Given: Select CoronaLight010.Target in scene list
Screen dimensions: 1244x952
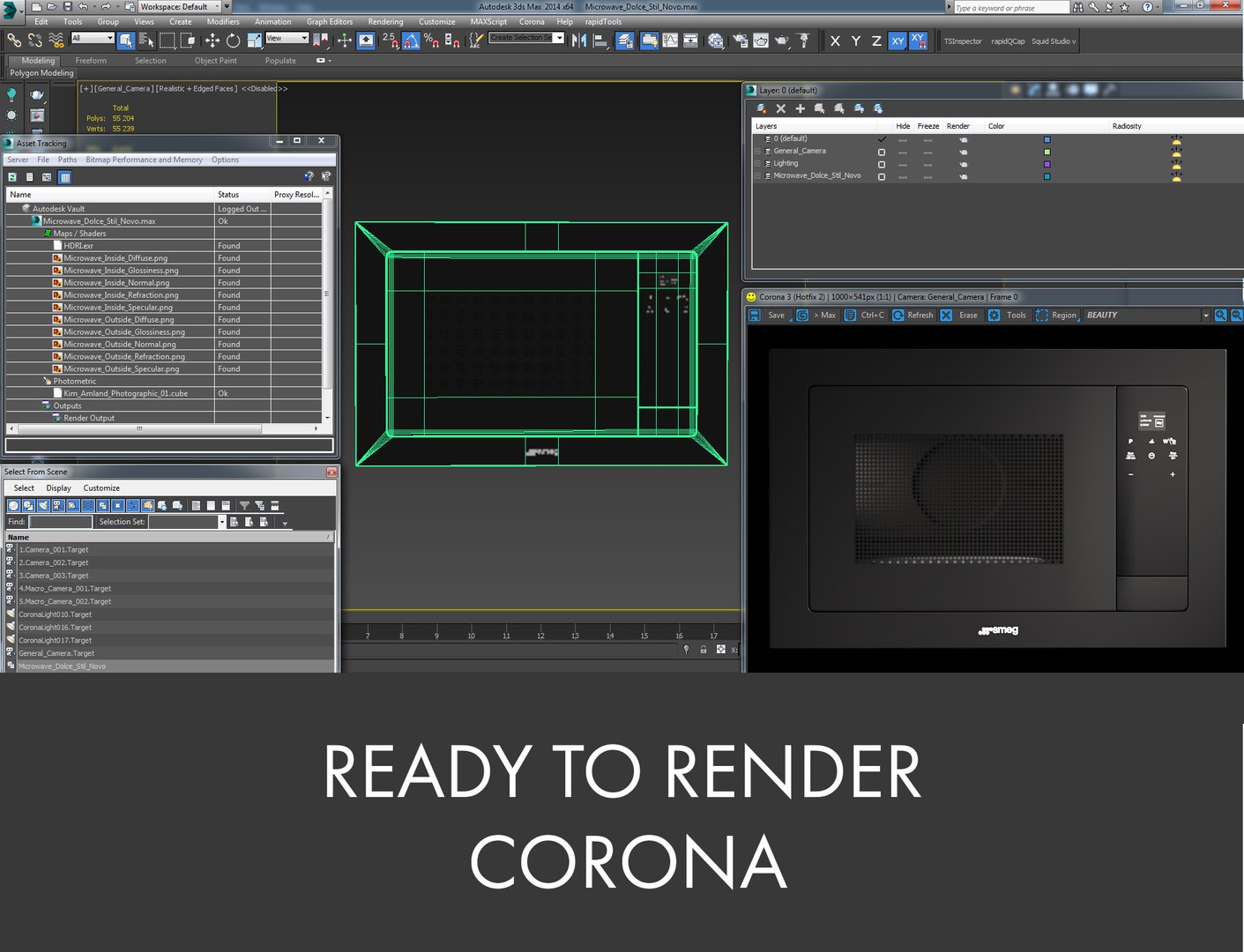Looking at the screenshot, I should click(169, 614).
